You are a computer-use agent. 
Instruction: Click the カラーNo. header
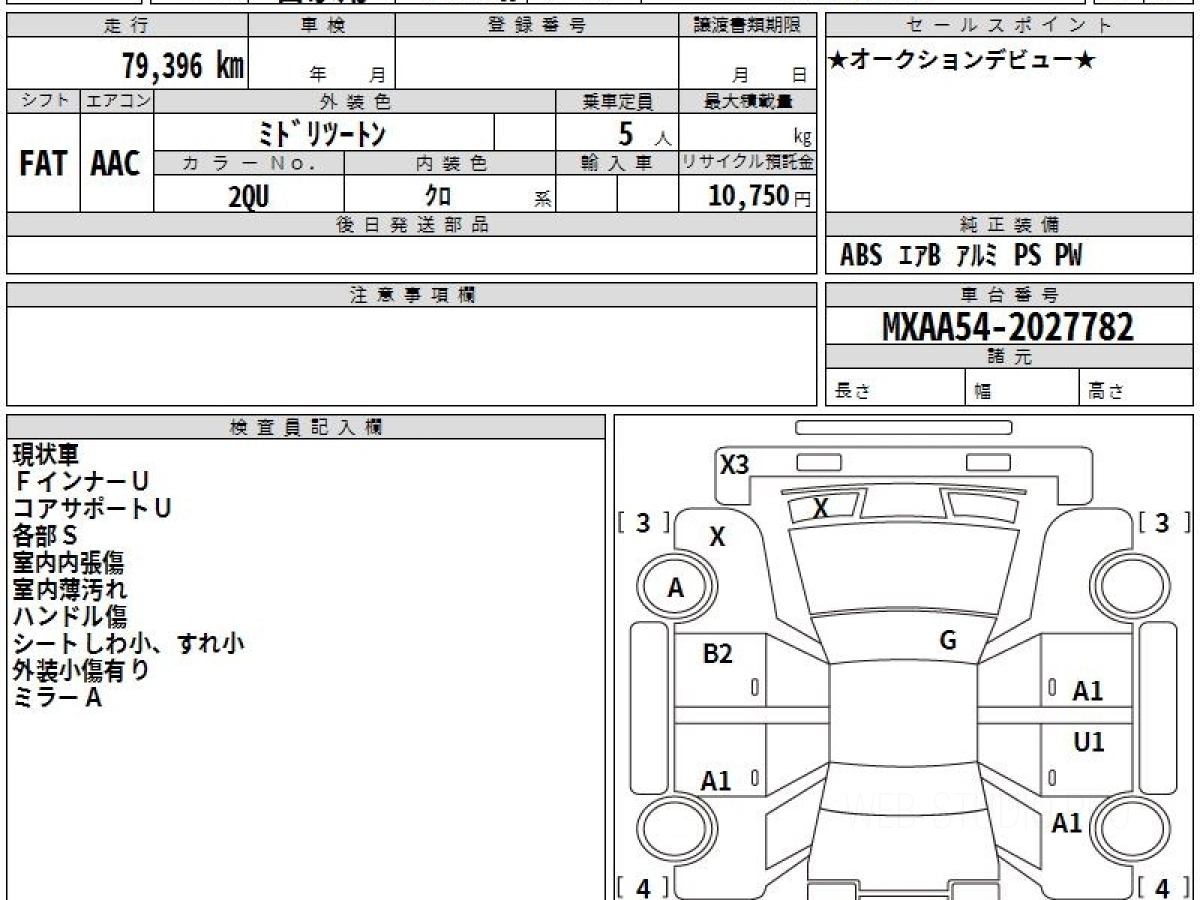(x=249, y=163)
